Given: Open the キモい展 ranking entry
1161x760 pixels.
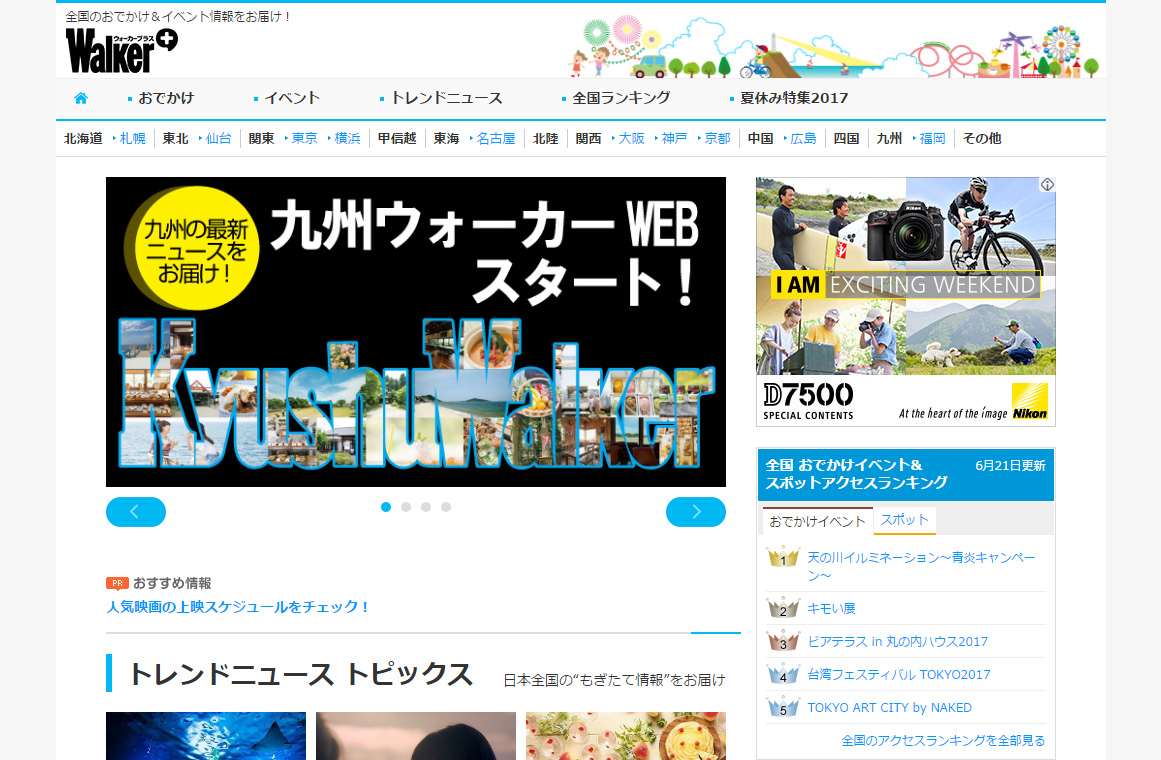Looking at the screenshot, I should pos(834,607).
